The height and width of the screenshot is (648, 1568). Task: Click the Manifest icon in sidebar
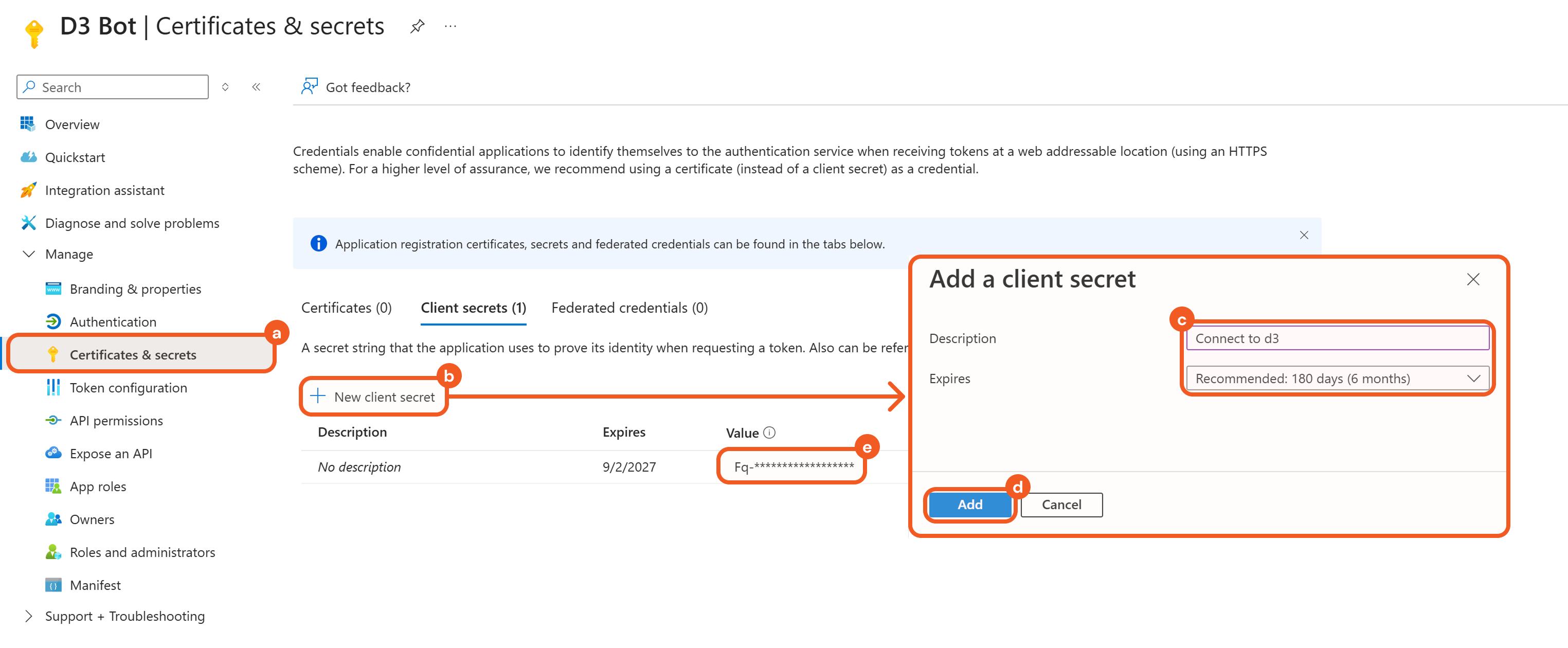click(53, 585)
